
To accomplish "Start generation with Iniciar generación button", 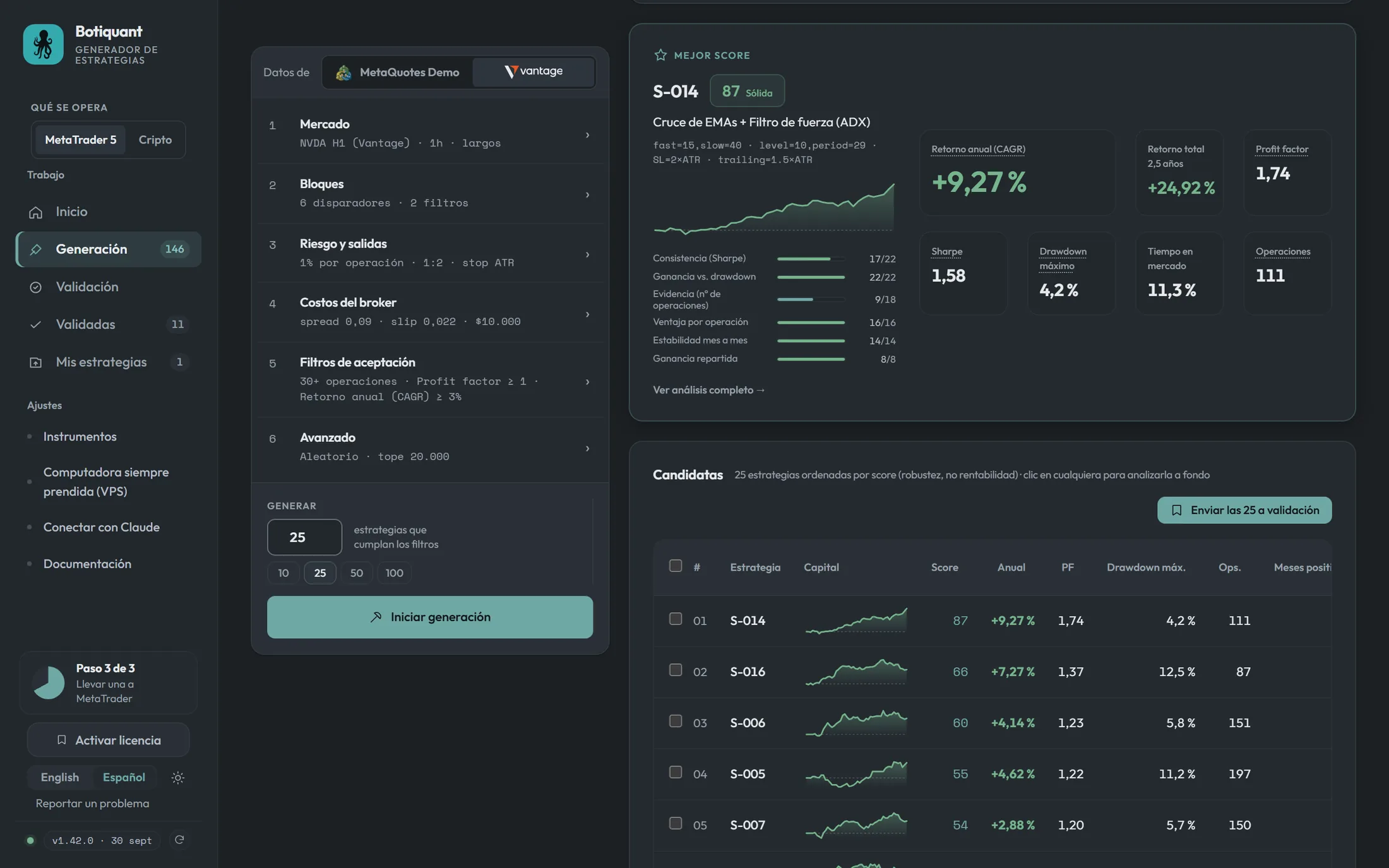I will pyautogui.click(x=430, y=617).
